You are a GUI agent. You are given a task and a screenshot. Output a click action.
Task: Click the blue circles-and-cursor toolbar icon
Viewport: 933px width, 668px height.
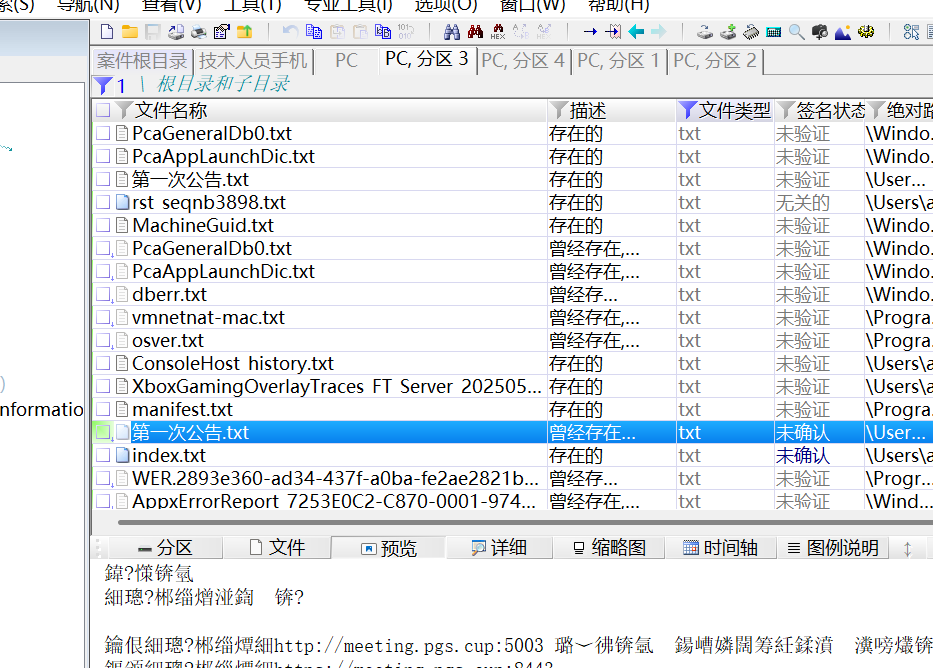(911, 32)
